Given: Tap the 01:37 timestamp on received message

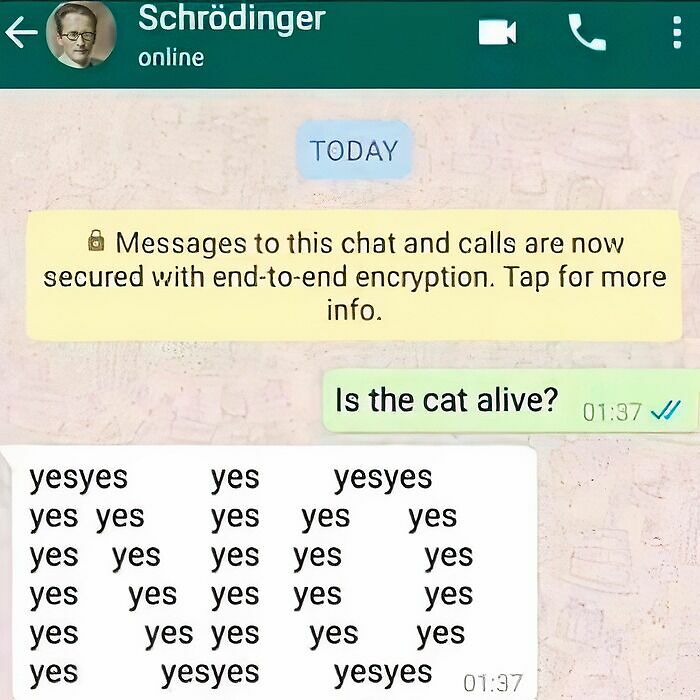Looking at the screenshot, I should click(493, 683).
